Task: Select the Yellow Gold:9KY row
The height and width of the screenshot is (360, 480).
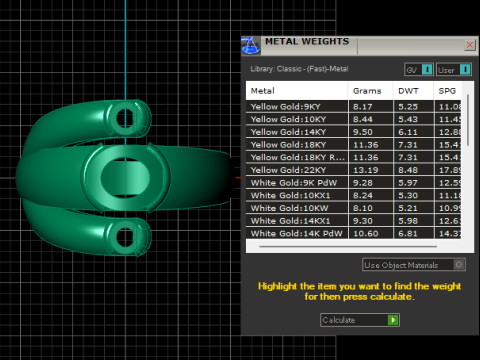Action: 354,107
